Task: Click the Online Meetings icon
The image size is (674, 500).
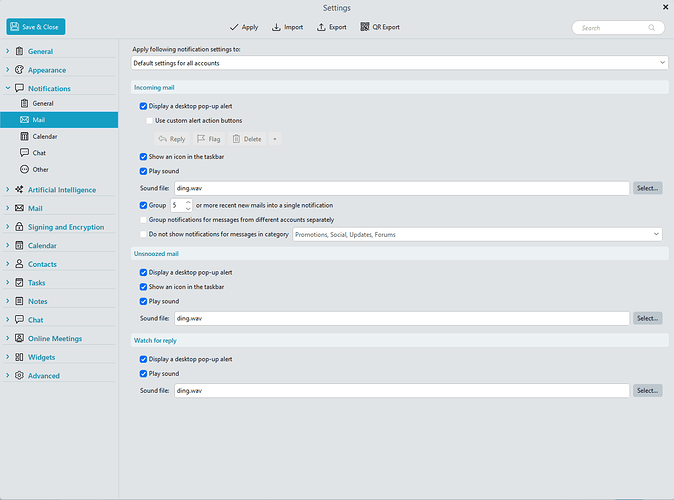Action: 19,338
